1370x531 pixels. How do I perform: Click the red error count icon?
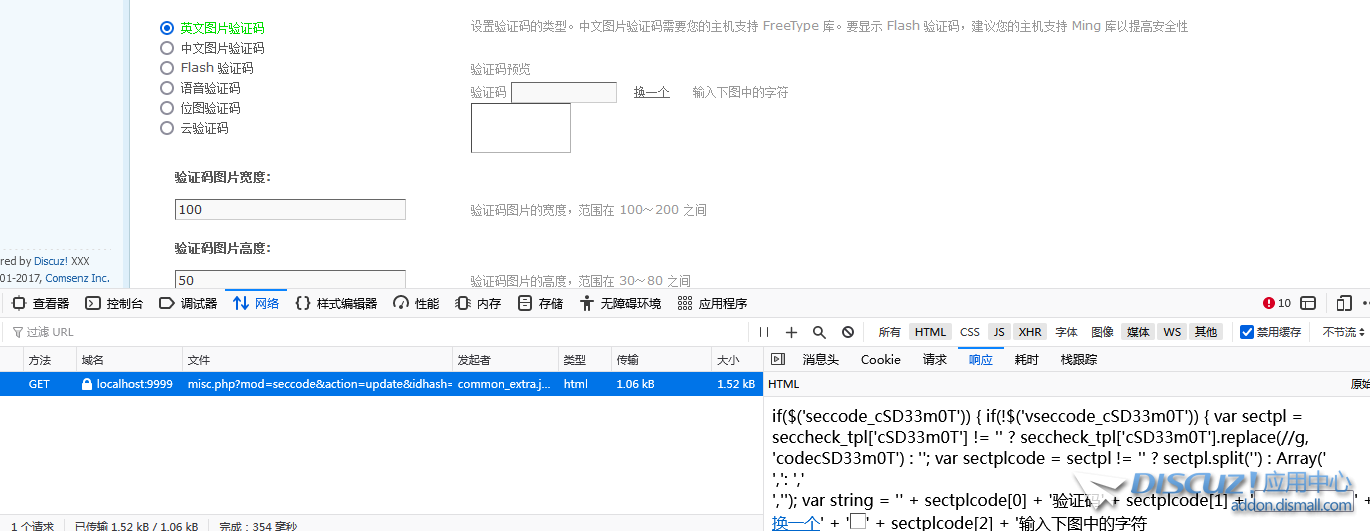coord(1276,303)
